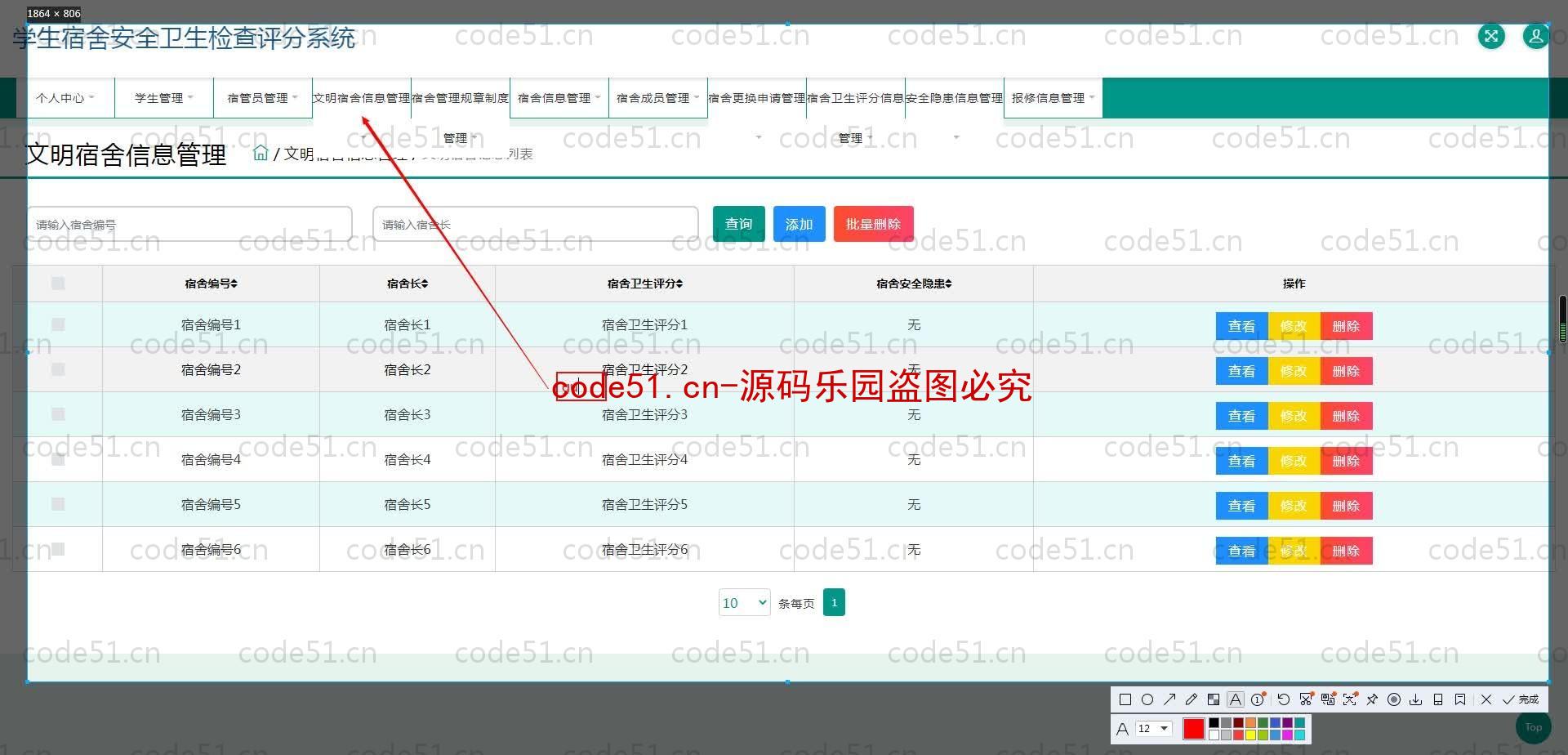Open the user profile icon in the header
Screen dimensions: 1568x755
(x=1535, y=36)
